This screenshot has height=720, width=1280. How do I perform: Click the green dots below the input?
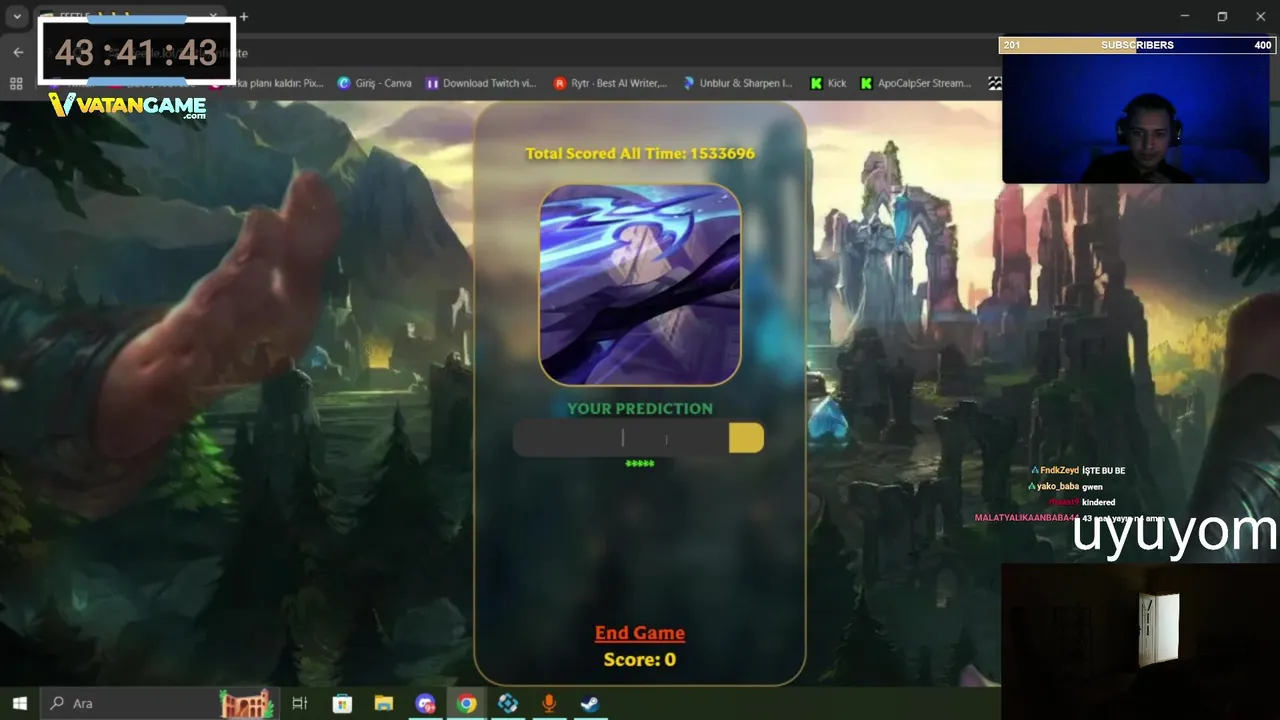tap(640, 464)
